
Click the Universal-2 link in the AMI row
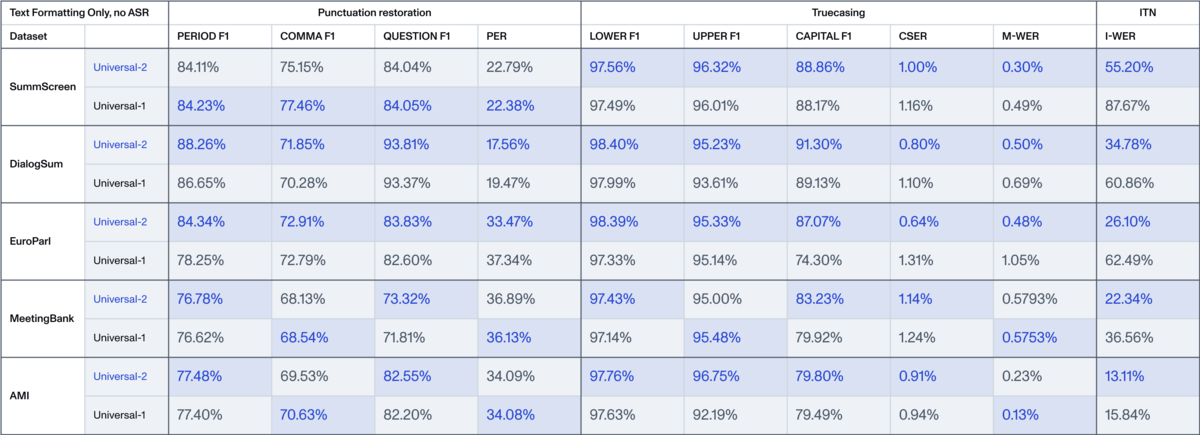click(x=121, y=375)
